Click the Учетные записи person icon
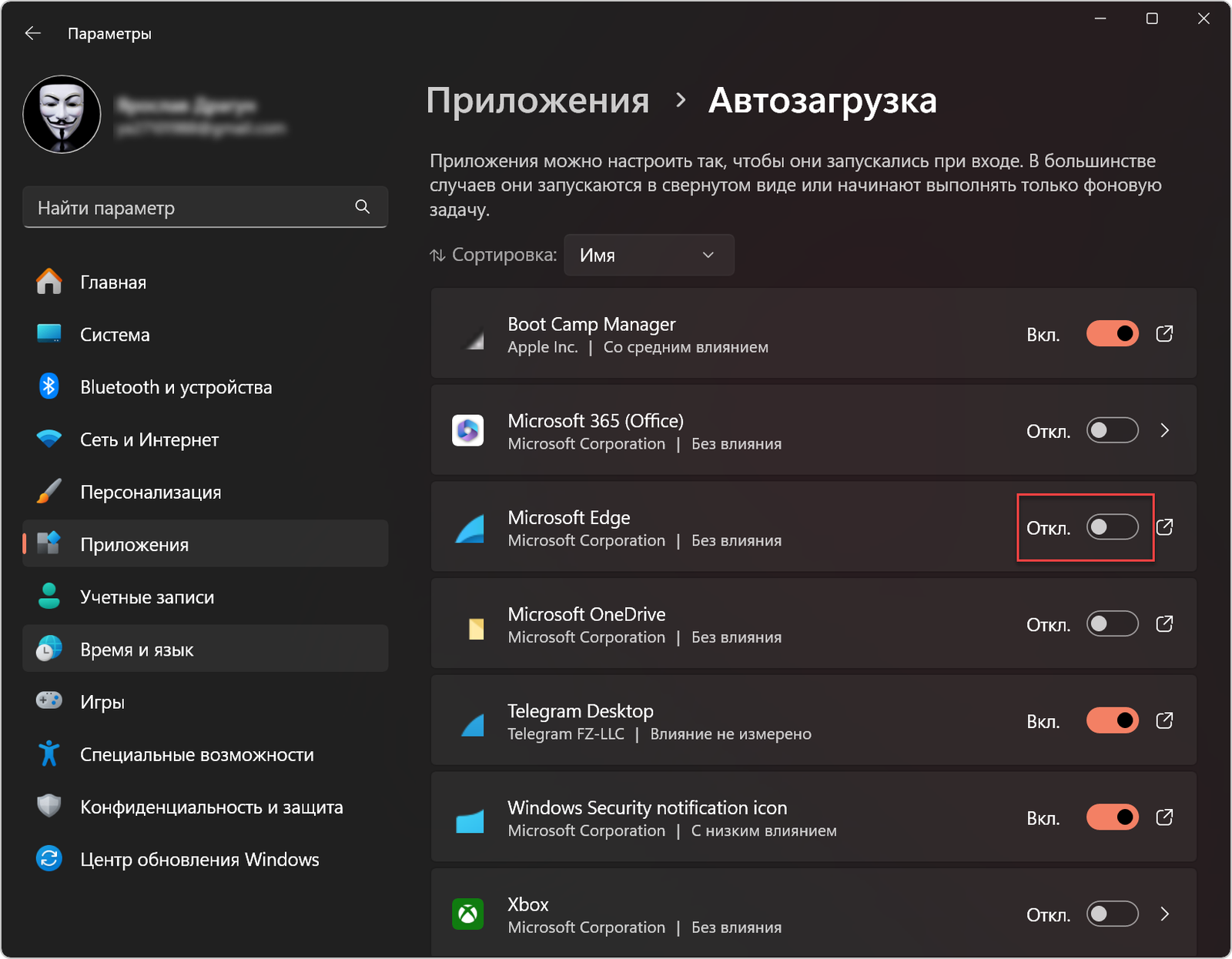 (x=49, y=596)
